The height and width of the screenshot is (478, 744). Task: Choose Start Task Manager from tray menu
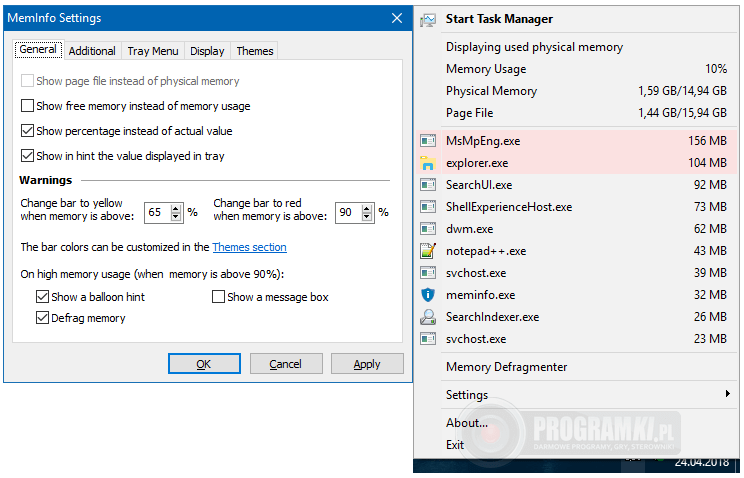click(x=577, y=19)
